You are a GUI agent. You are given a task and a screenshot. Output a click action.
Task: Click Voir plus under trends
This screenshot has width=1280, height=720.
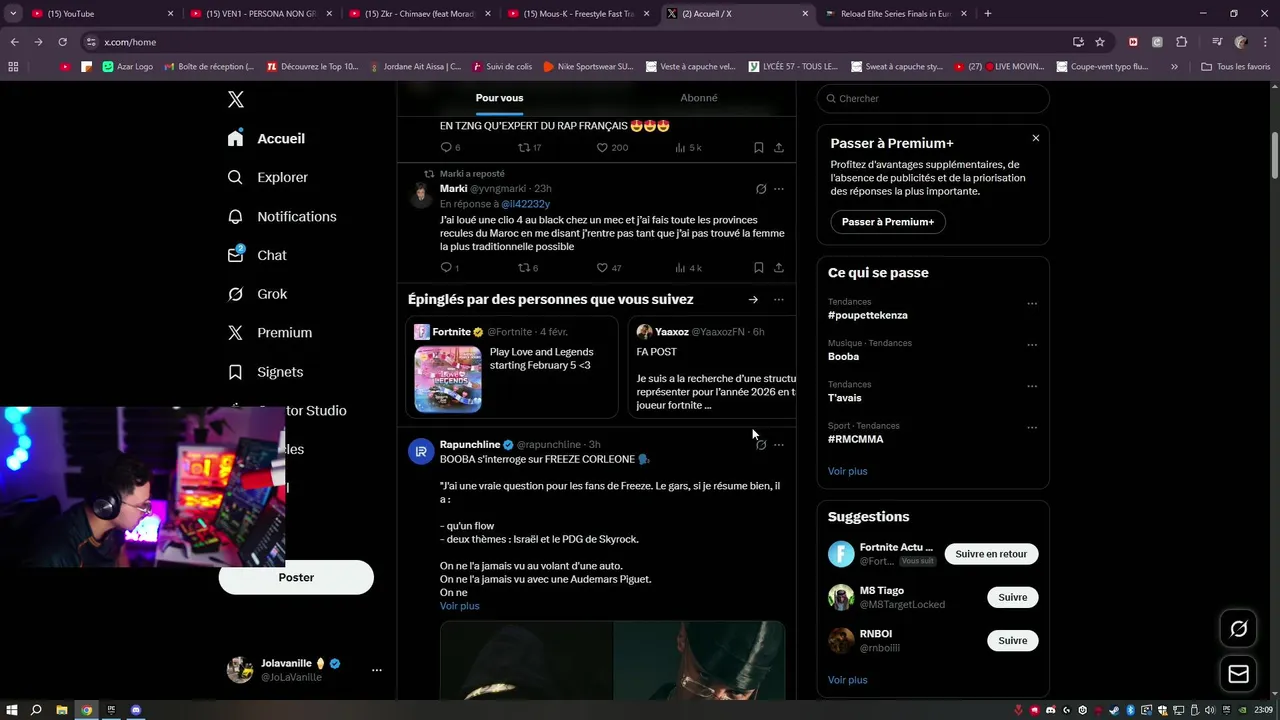pos(848,471)
